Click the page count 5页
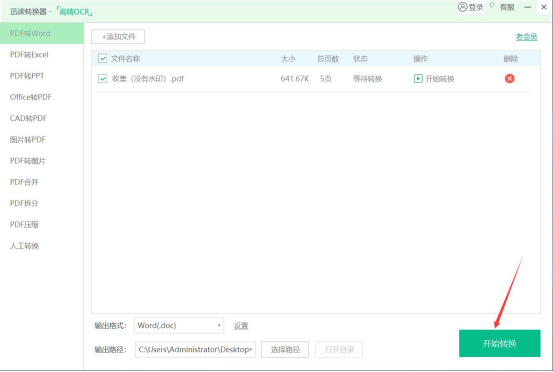The height and width of the screenshot is (372, 553). (x=326, y=79)
